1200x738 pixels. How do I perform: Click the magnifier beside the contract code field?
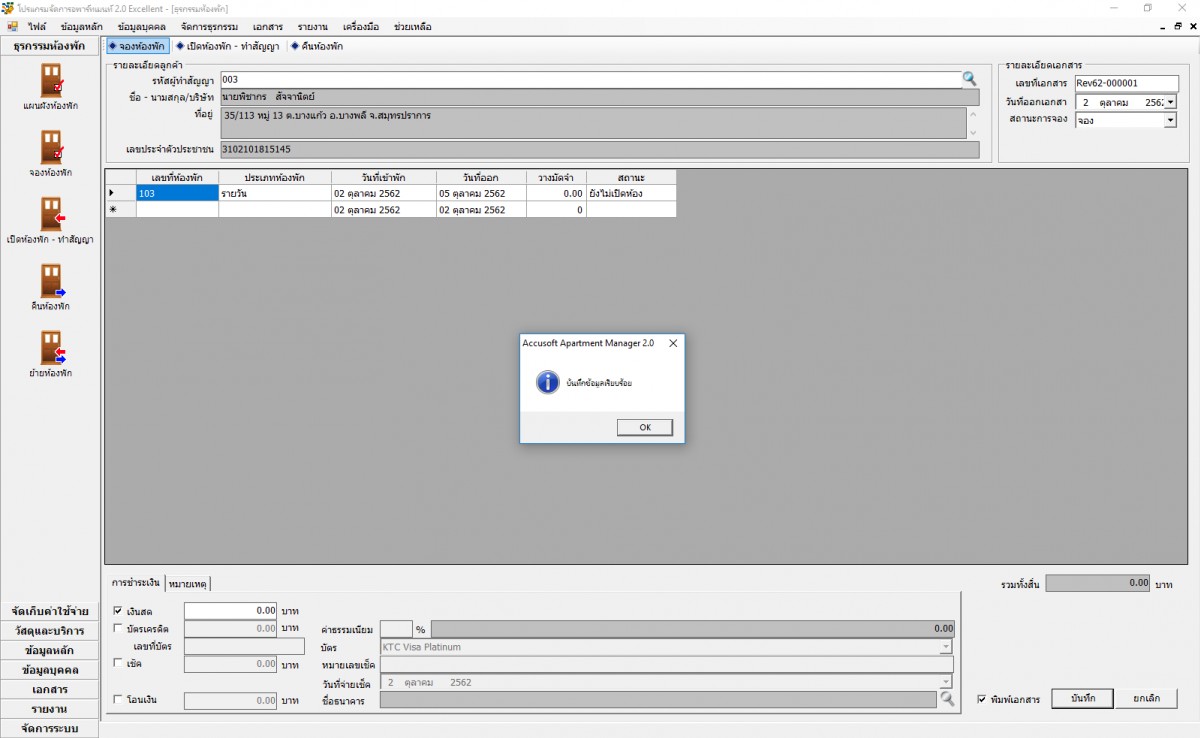(x=969, y=79)
